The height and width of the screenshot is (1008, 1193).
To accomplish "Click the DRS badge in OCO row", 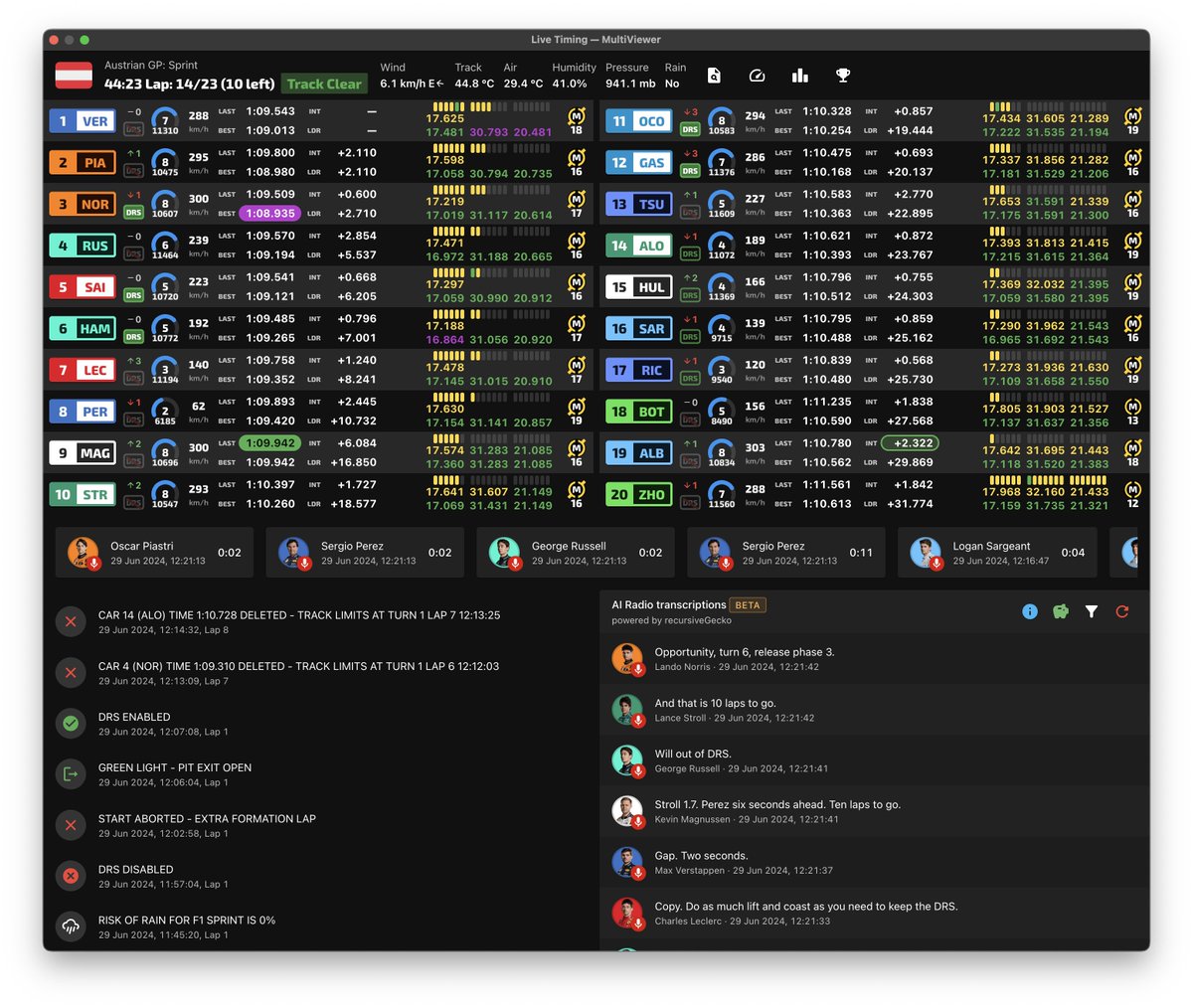I will (x=690, y=129).
